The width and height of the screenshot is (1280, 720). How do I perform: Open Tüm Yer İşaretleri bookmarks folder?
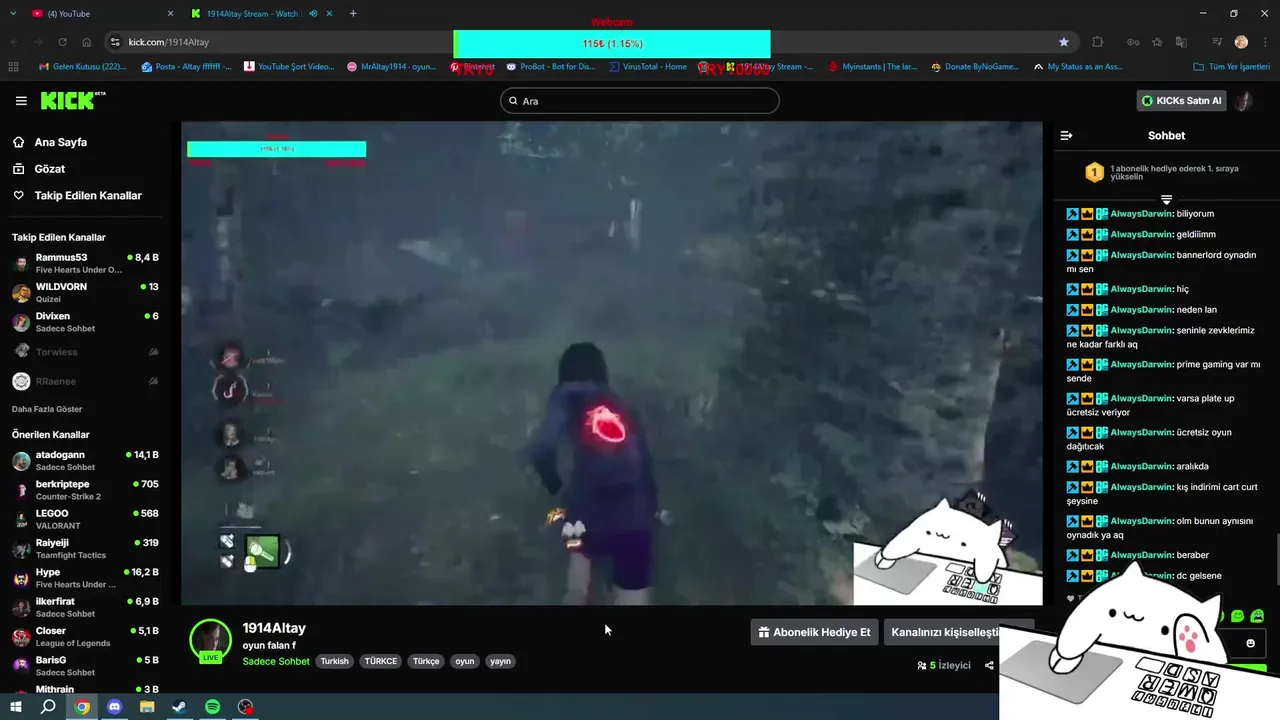click(1232, 67)
